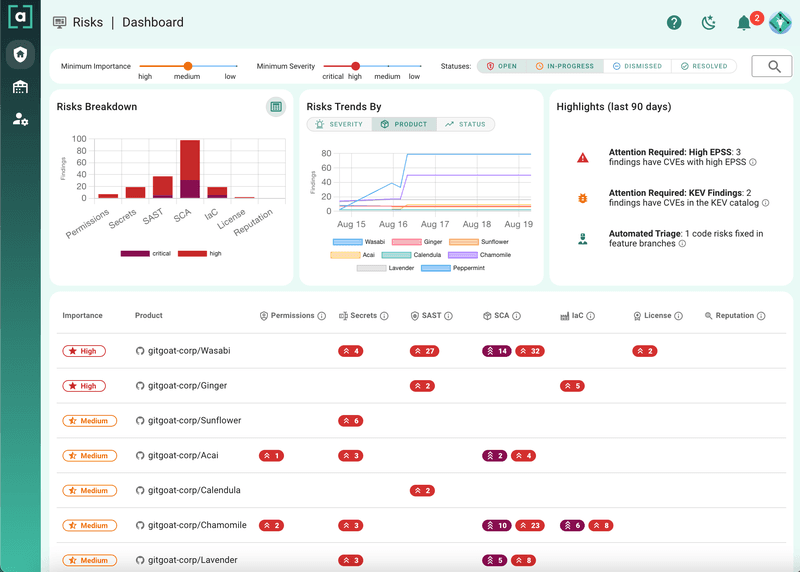800x572 pixels.
Task: Click the low end of Minimum Severity slider
Action: pyautogui.click(x=420, y=66)
